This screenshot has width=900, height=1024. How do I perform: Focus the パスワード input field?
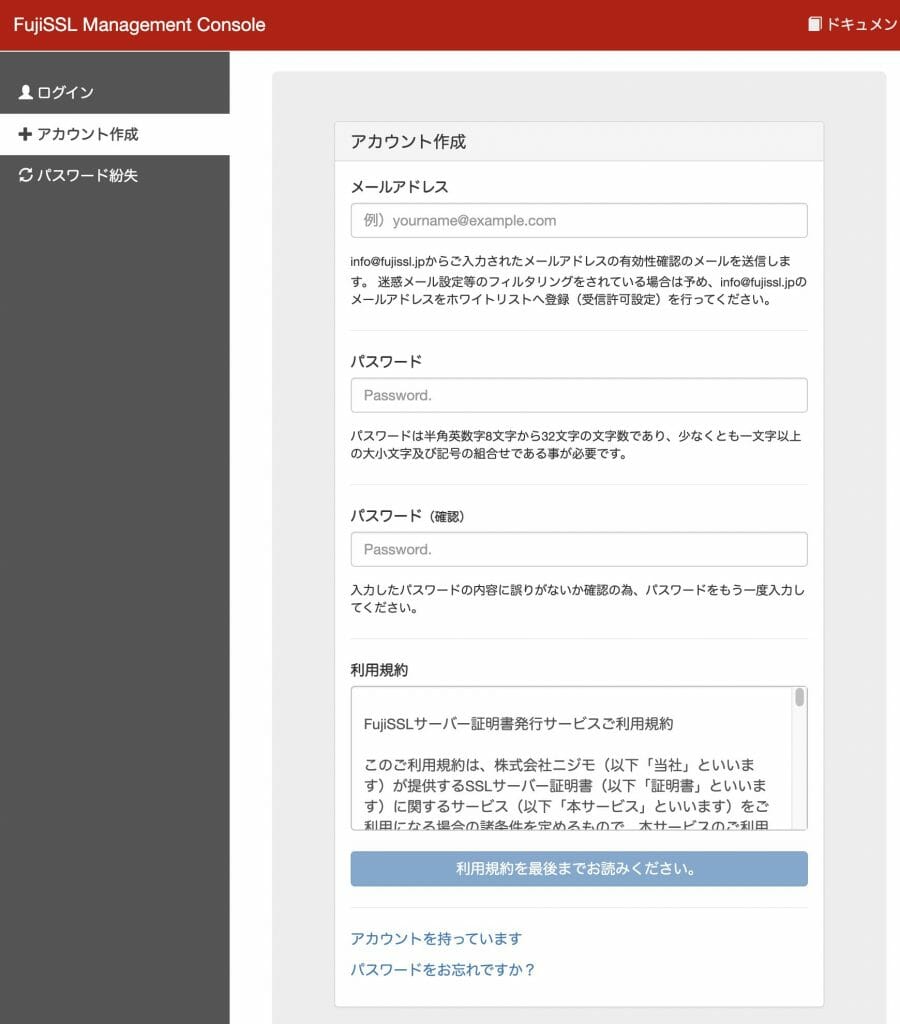(579, 395)
